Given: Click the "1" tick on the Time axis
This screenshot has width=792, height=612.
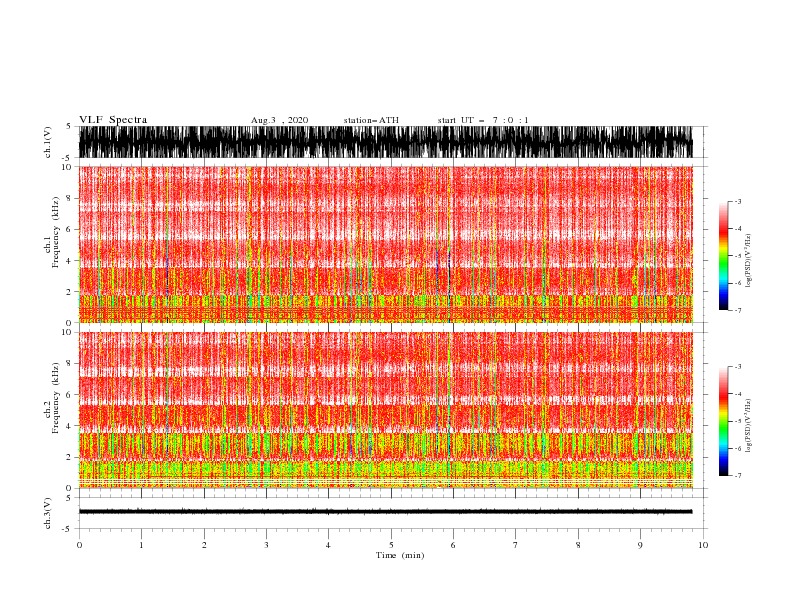Looking at the screenshot, I should (x=141, y=545).
